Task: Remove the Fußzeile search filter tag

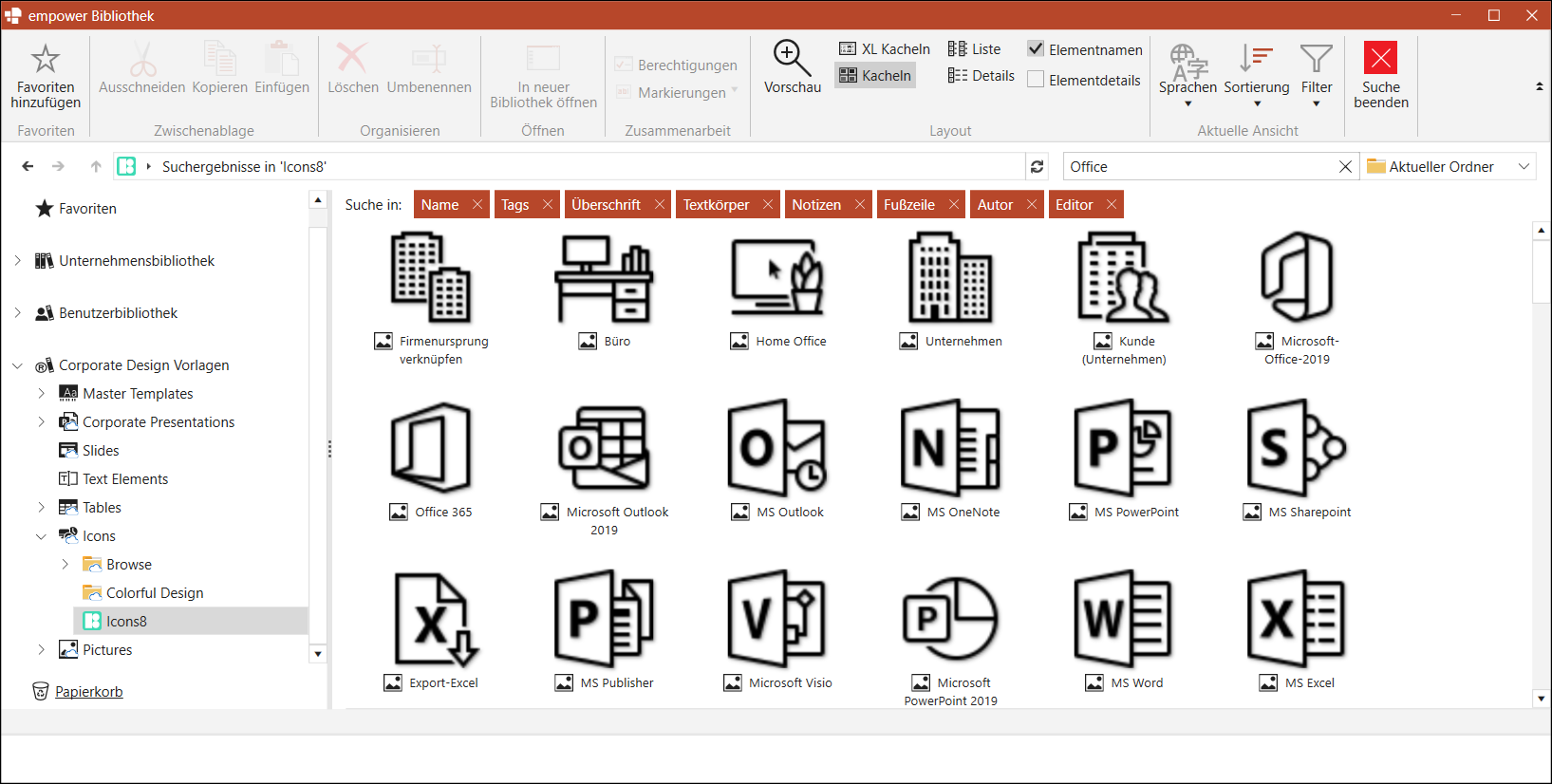Action: tap(954, 204)
